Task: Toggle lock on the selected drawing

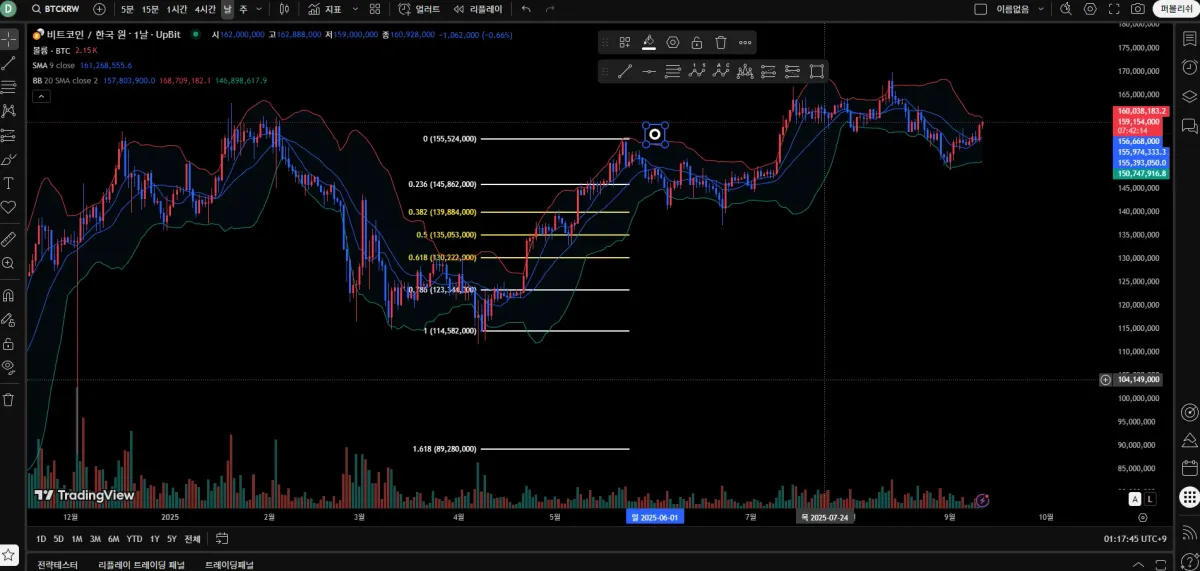Action: (x=697, y=42)
